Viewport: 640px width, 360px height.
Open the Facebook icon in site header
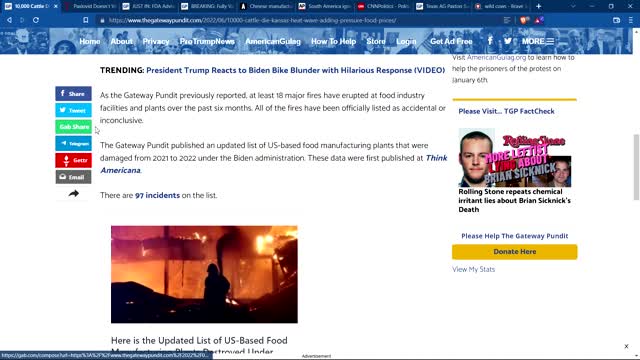pos(490,41)
